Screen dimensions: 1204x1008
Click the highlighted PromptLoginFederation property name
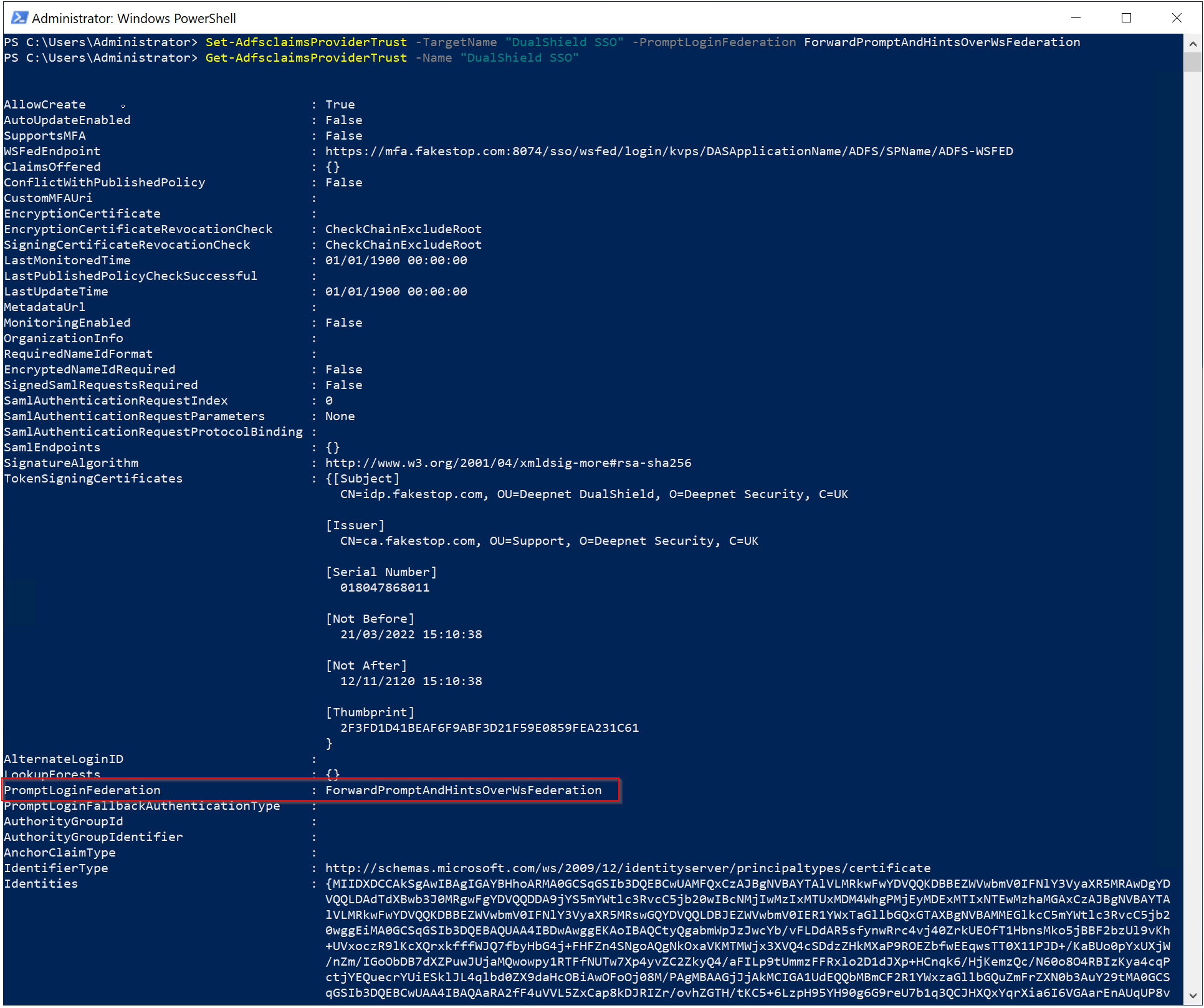click(x=82, y=790)
